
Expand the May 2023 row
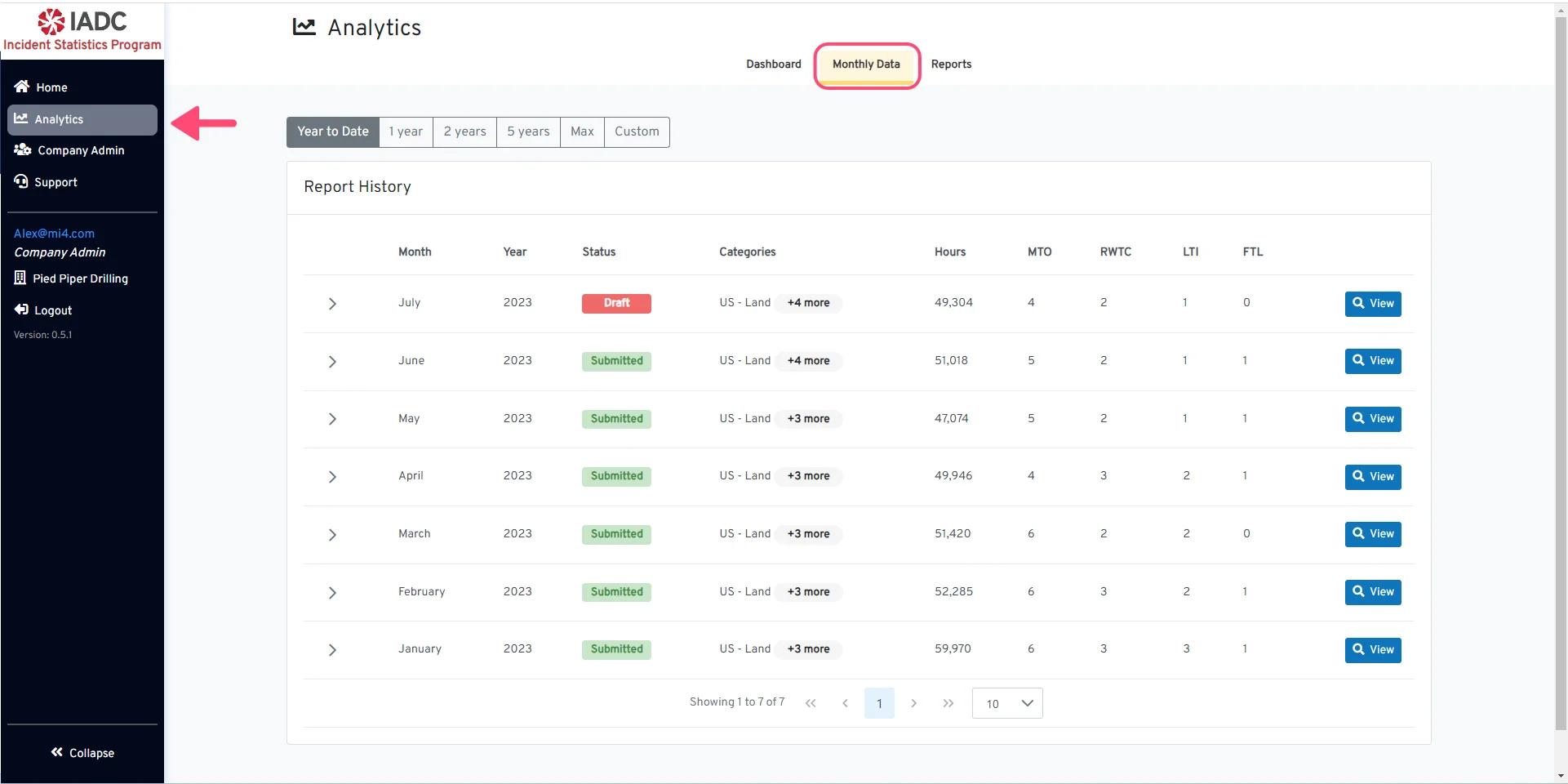pyautogui.click(x=332, y=419)
